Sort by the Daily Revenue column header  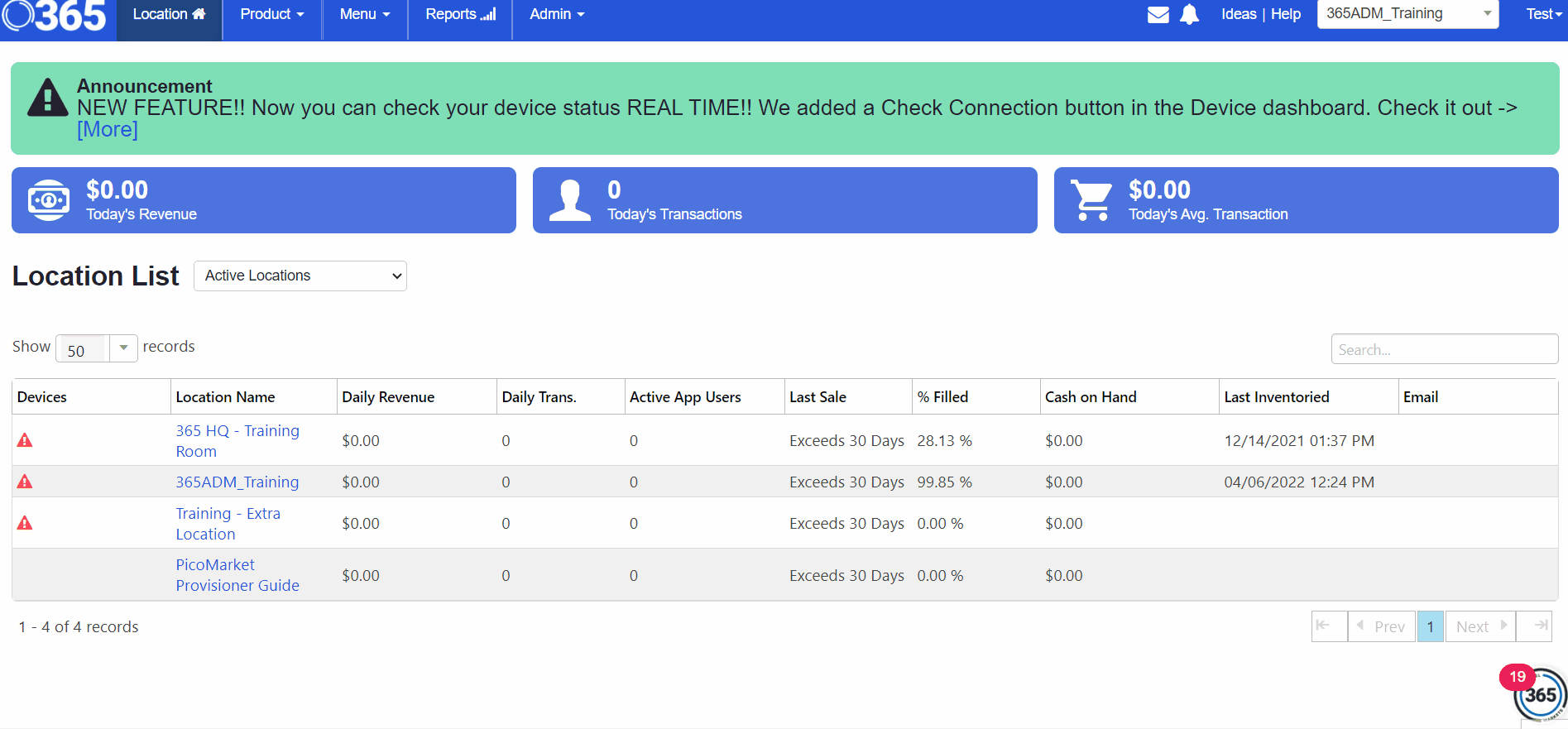pyautogui.click(x=417, y=397)
